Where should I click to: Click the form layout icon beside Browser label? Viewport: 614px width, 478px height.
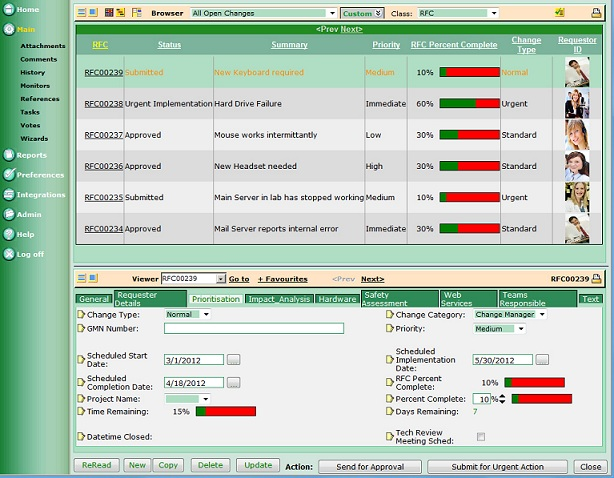point(136,13)
